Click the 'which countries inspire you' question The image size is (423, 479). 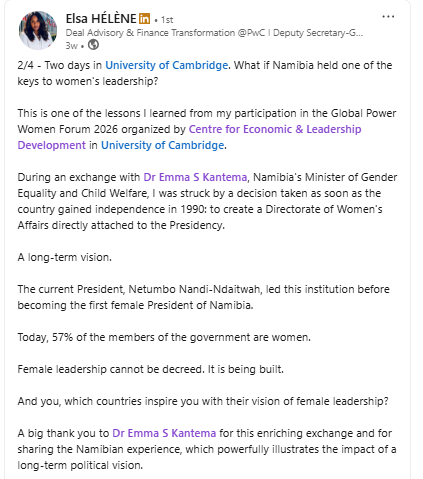click(203, 401)
